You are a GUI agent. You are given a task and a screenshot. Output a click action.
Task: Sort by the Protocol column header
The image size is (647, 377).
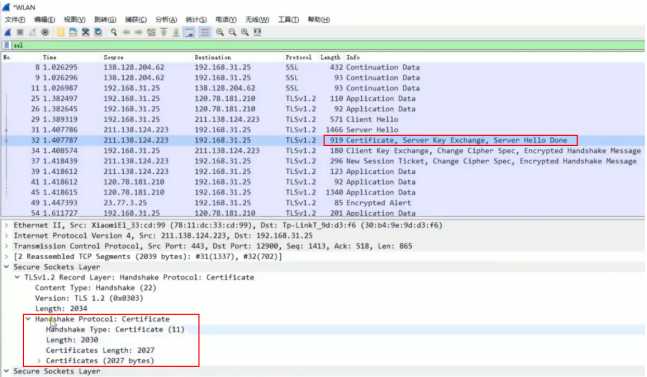(x=298, y=57)
